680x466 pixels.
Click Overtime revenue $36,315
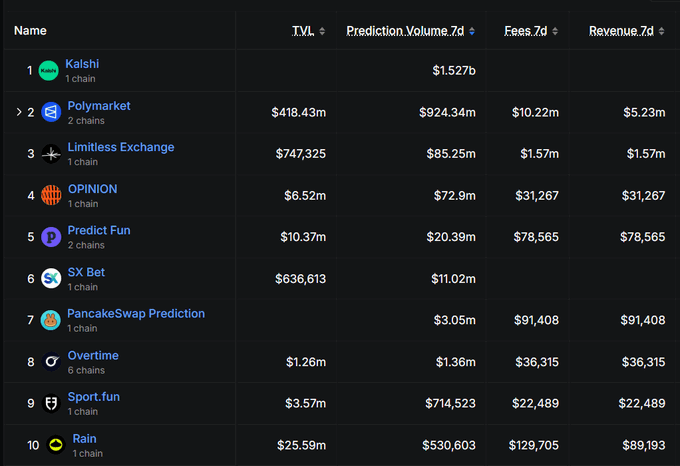644,362
